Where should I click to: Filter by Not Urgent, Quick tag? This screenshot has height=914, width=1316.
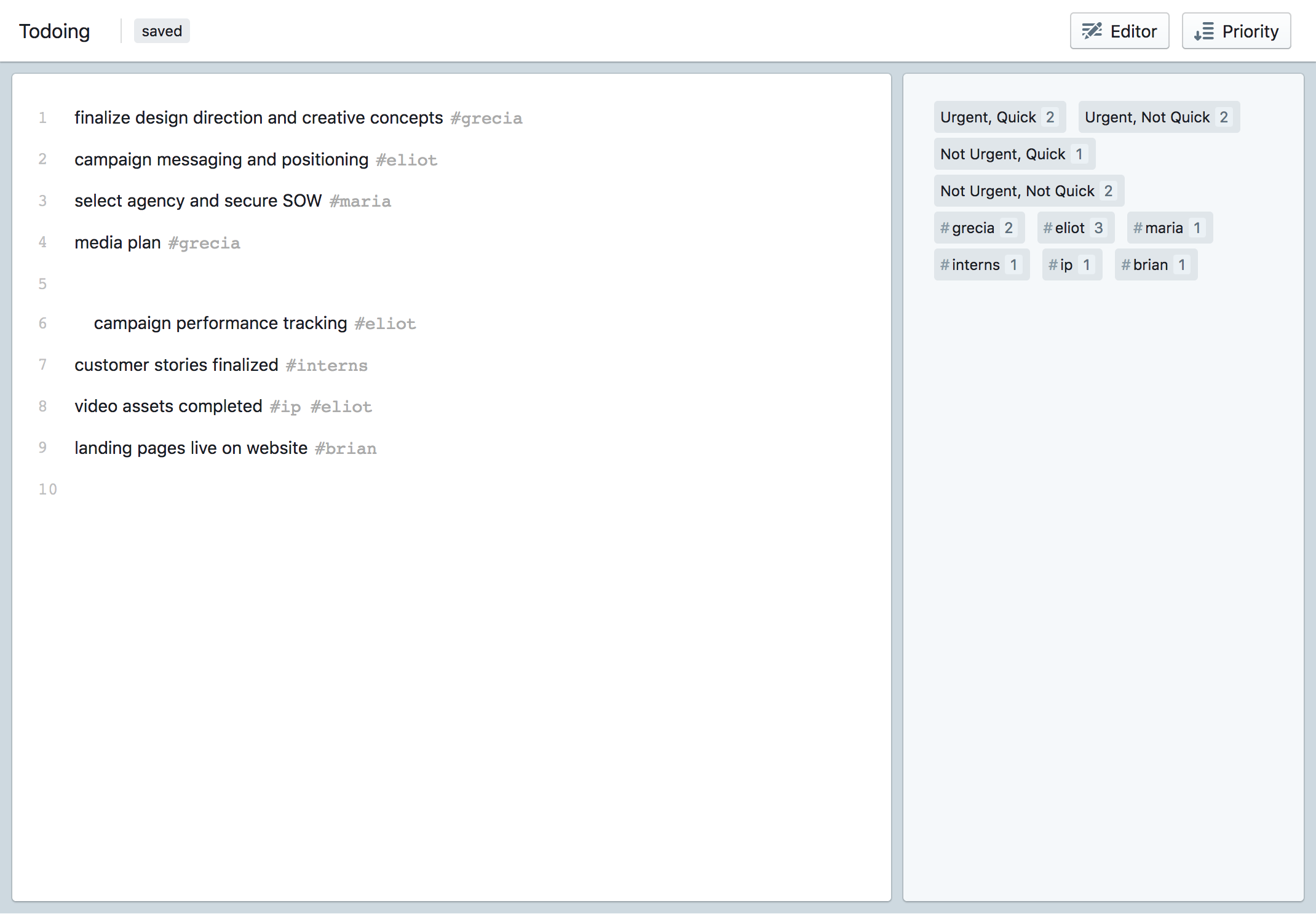[x=1014, y=154]
